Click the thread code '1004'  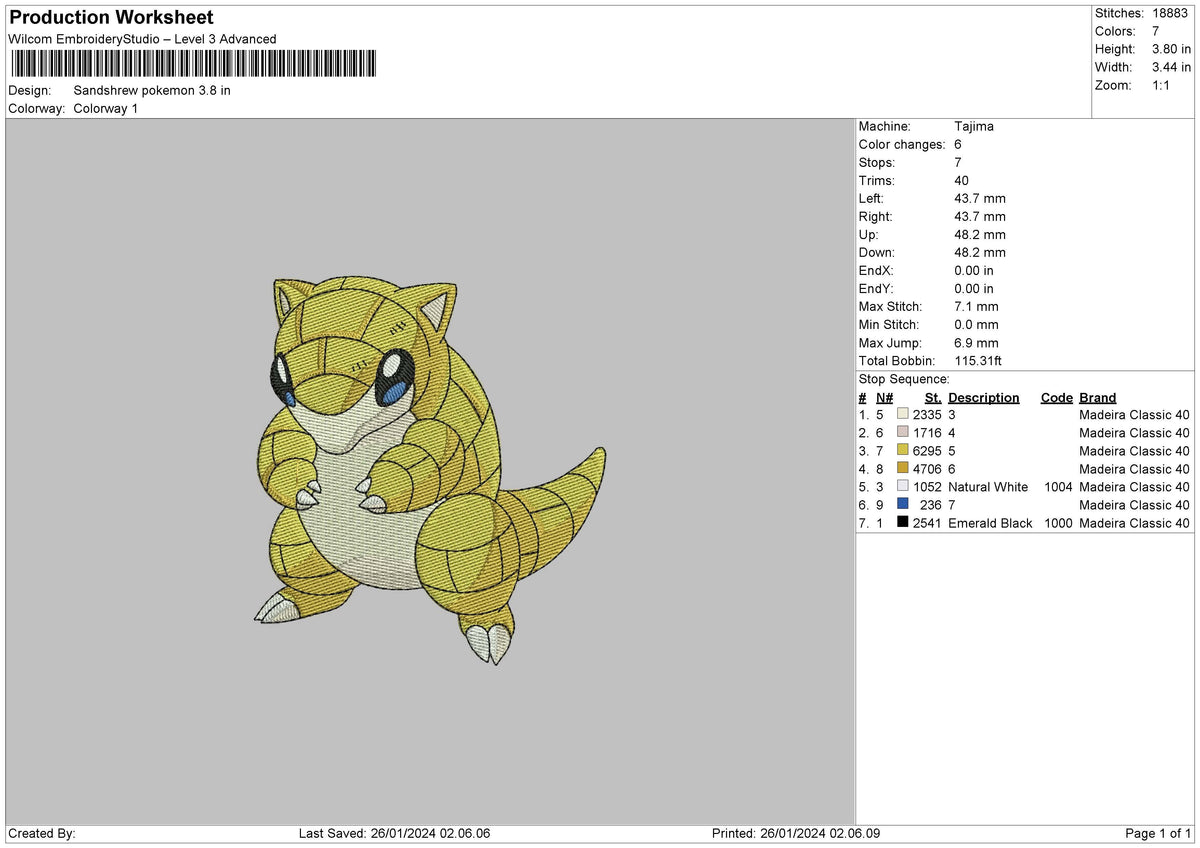pos(1057,487)
